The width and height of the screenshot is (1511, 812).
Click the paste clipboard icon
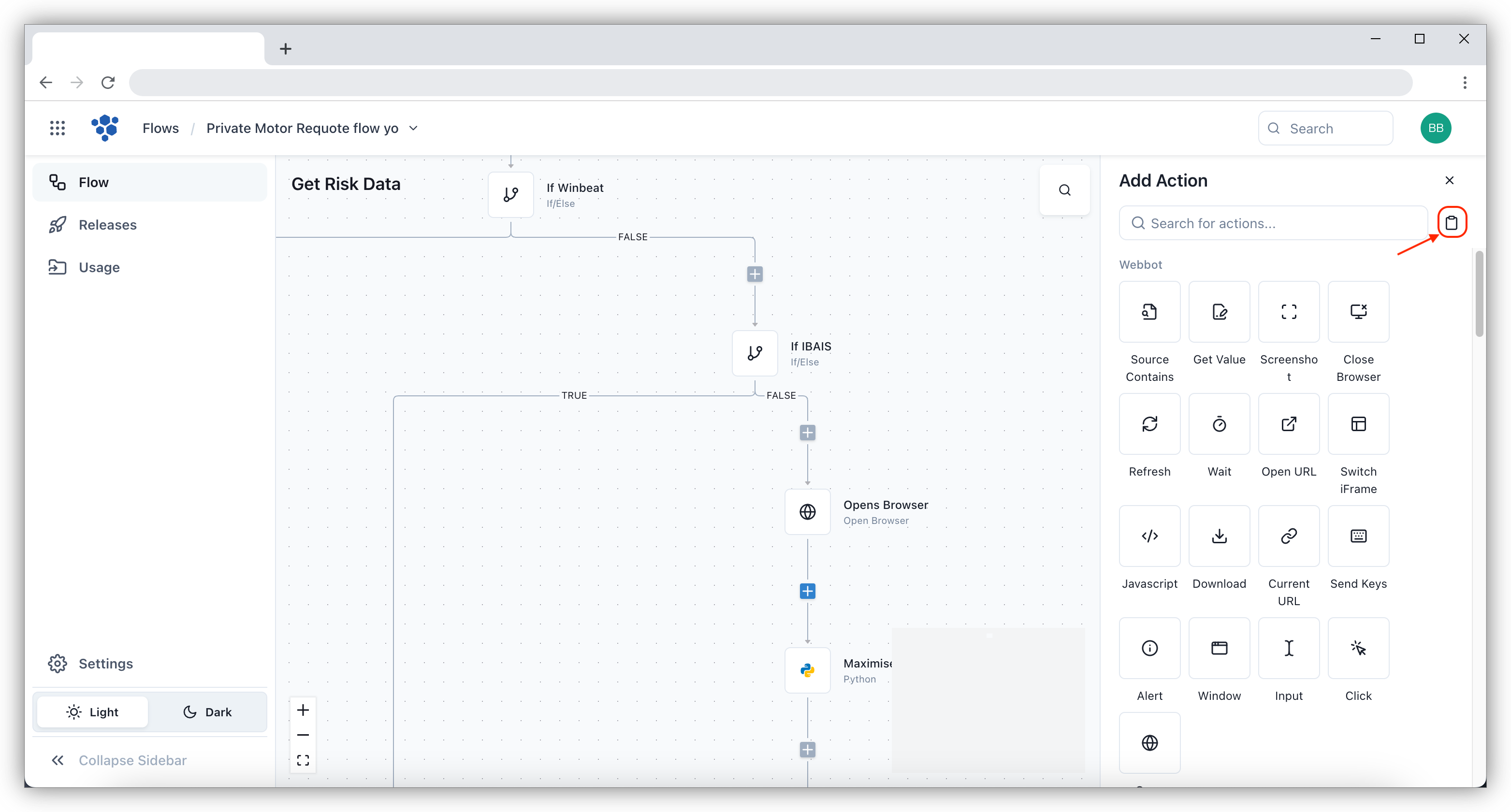pos(1451,222)
